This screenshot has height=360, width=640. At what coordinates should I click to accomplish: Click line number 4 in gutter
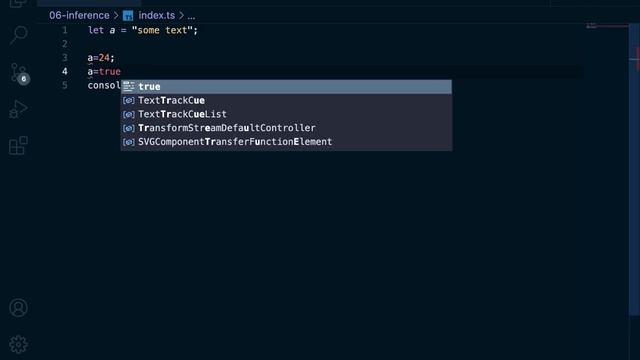point(64,71)
